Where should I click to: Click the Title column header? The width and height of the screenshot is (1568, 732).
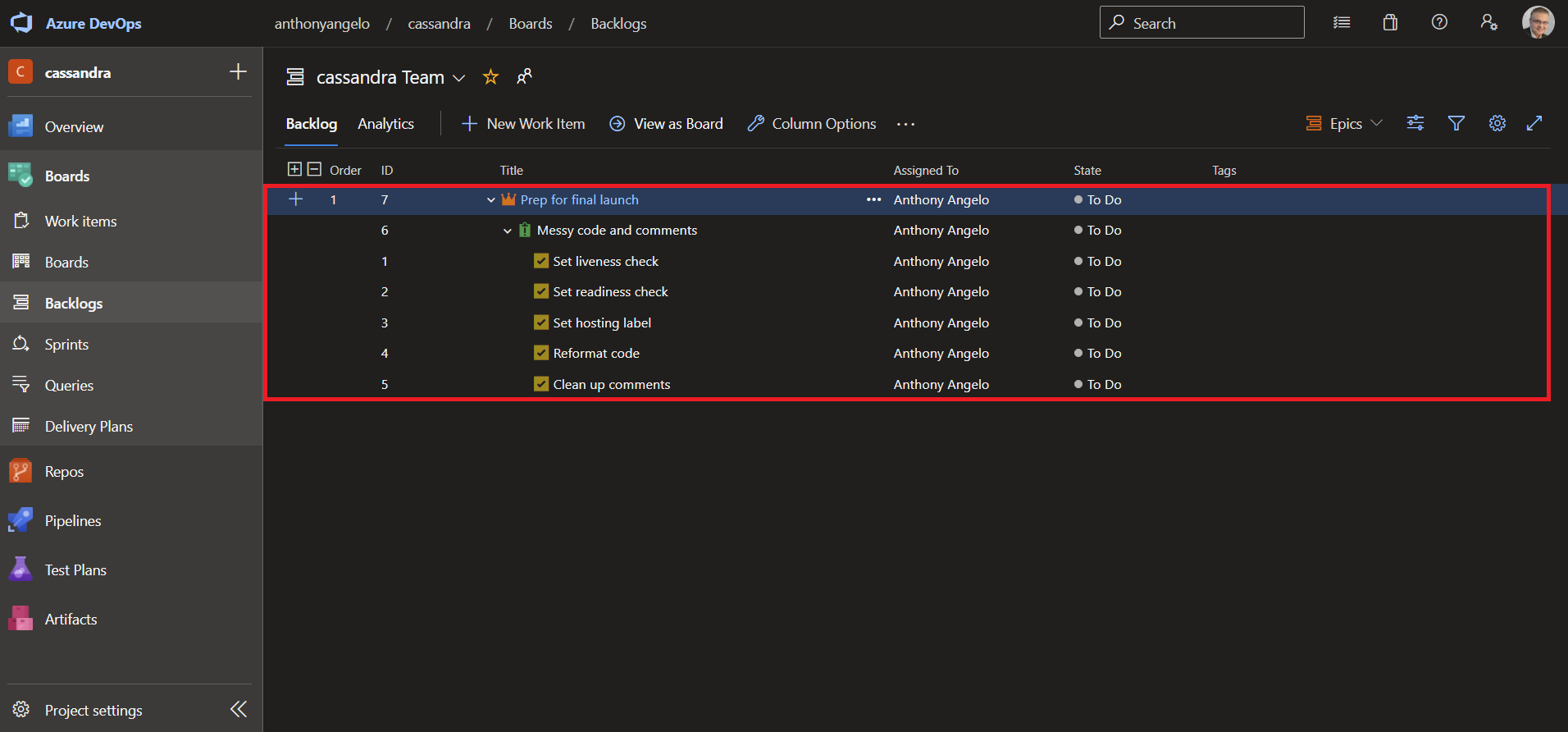pos(512,170)
